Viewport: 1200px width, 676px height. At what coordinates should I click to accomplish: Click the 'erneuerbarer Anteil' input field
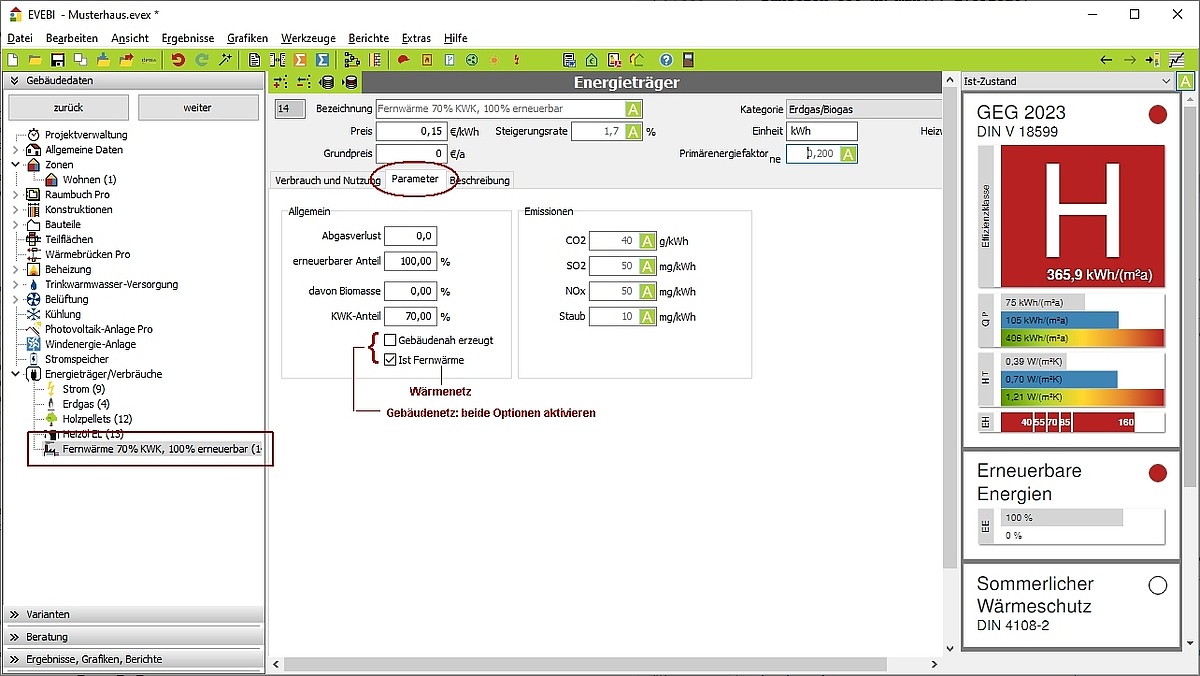[x=410, y=262]
